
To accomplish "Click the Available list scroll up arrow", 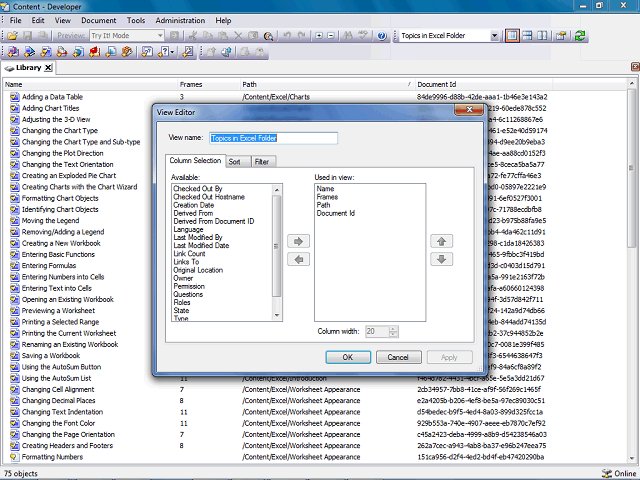I will [x=277, y=190].
